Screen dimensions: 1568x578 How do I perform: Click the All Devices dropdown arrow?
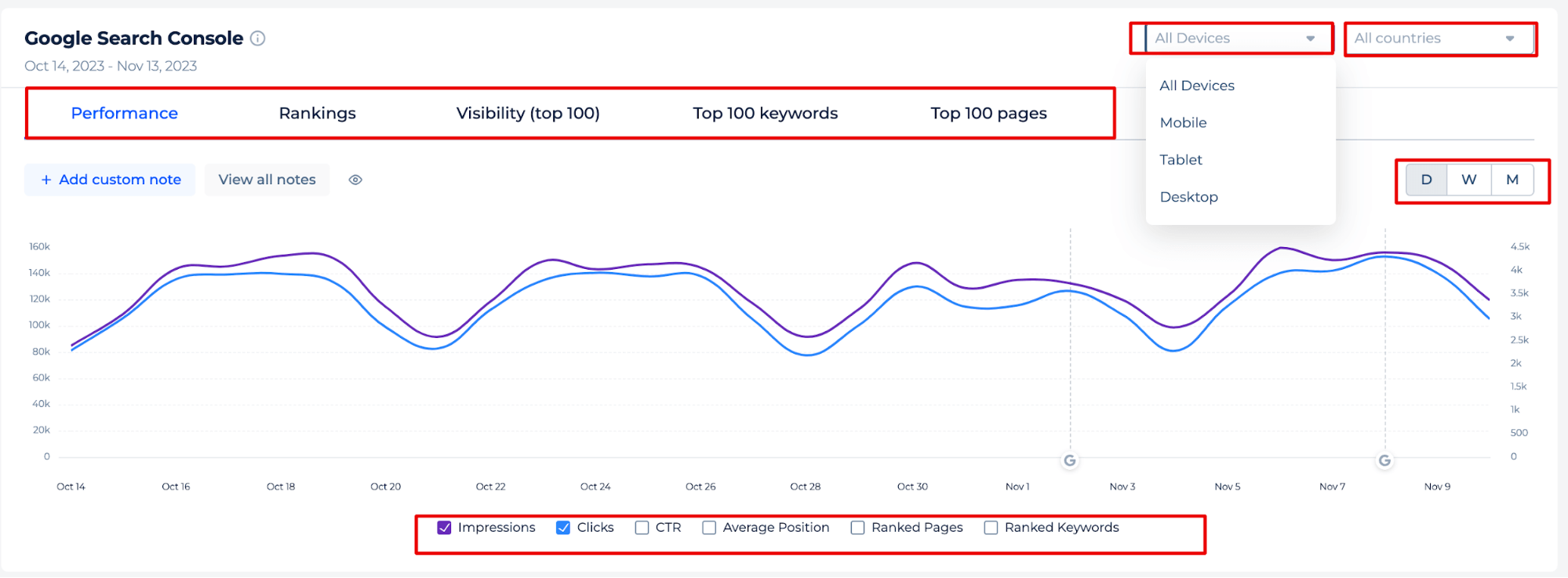[x=1310, y=38]
